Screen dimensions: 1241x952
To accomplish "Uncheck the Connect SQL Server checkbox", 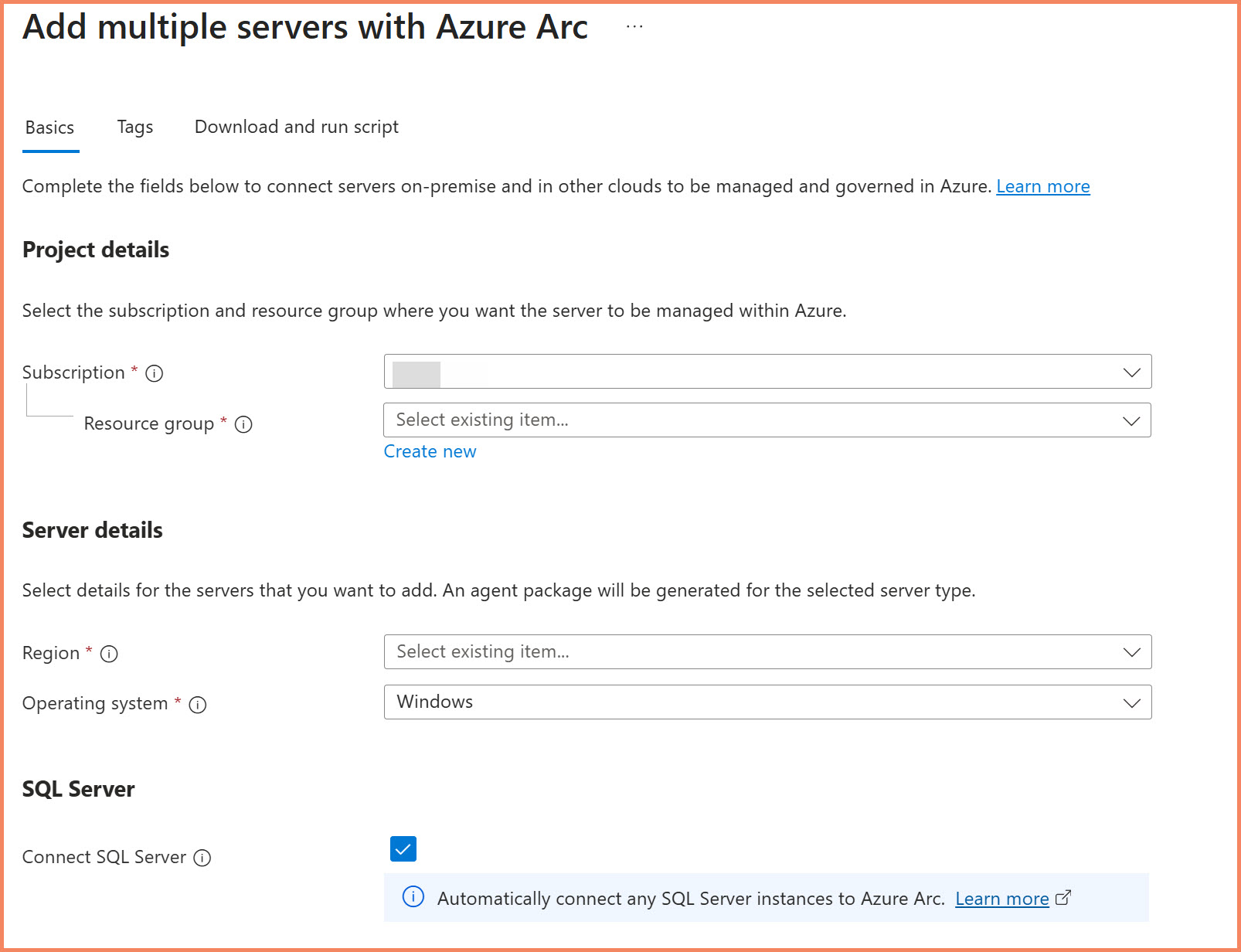I will point(403,848).
